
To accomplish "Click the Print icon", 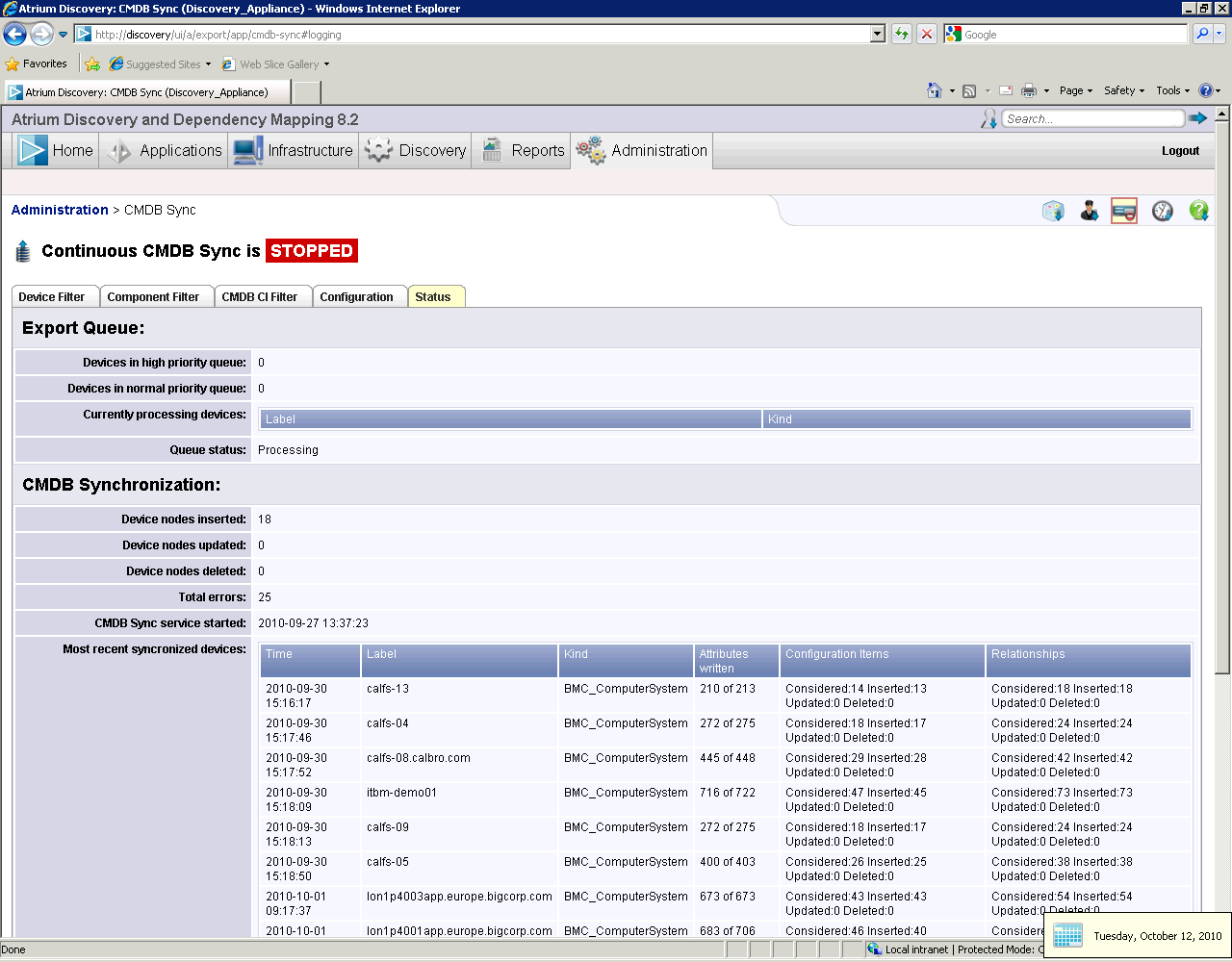I will pyautogui.click(x=1029, y=90).
